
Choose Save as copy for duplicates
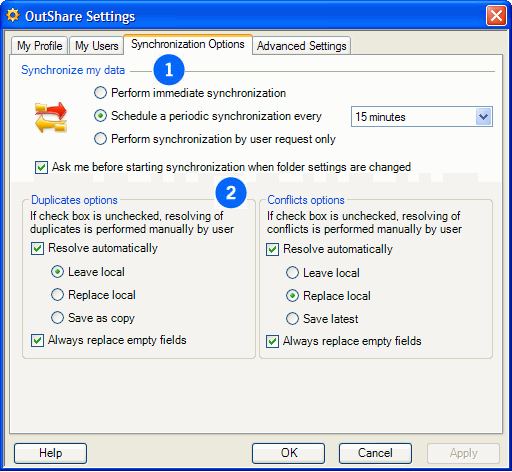[x=57, y=318]
